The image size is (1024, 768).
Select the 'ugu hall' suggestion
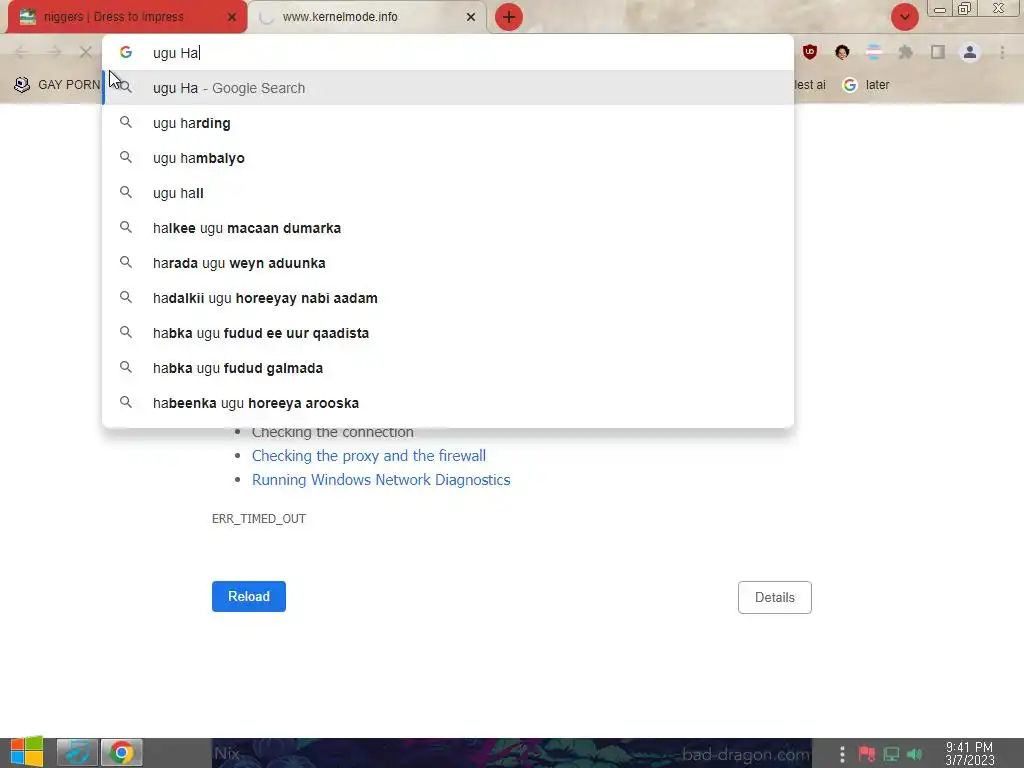448,193
